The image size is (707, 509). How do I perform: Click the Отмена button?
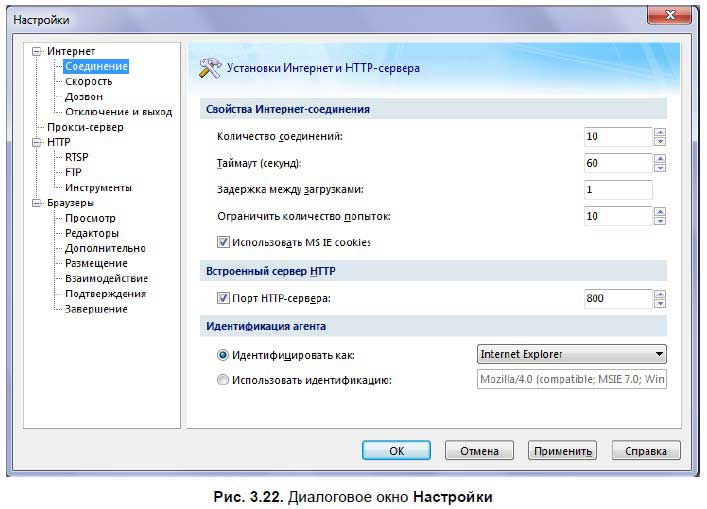pos(479,450)
